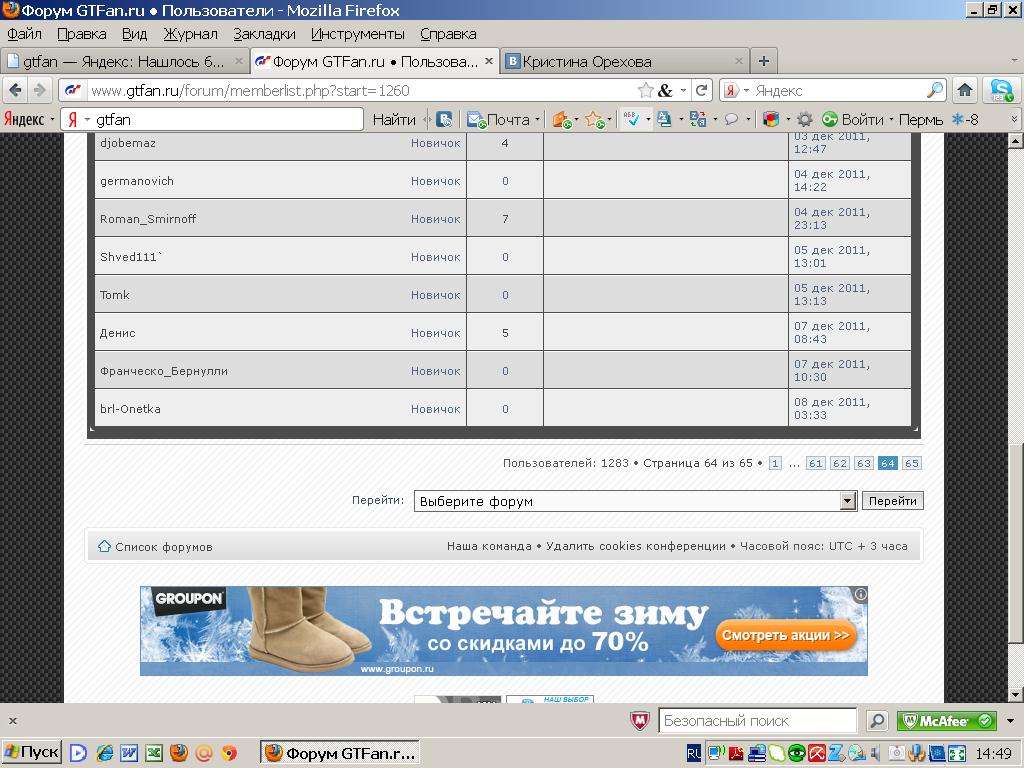Screen dimensions: 1024x768
Task: Click Смотреть акции in the Groupon banner
Action: pos(785,635)
